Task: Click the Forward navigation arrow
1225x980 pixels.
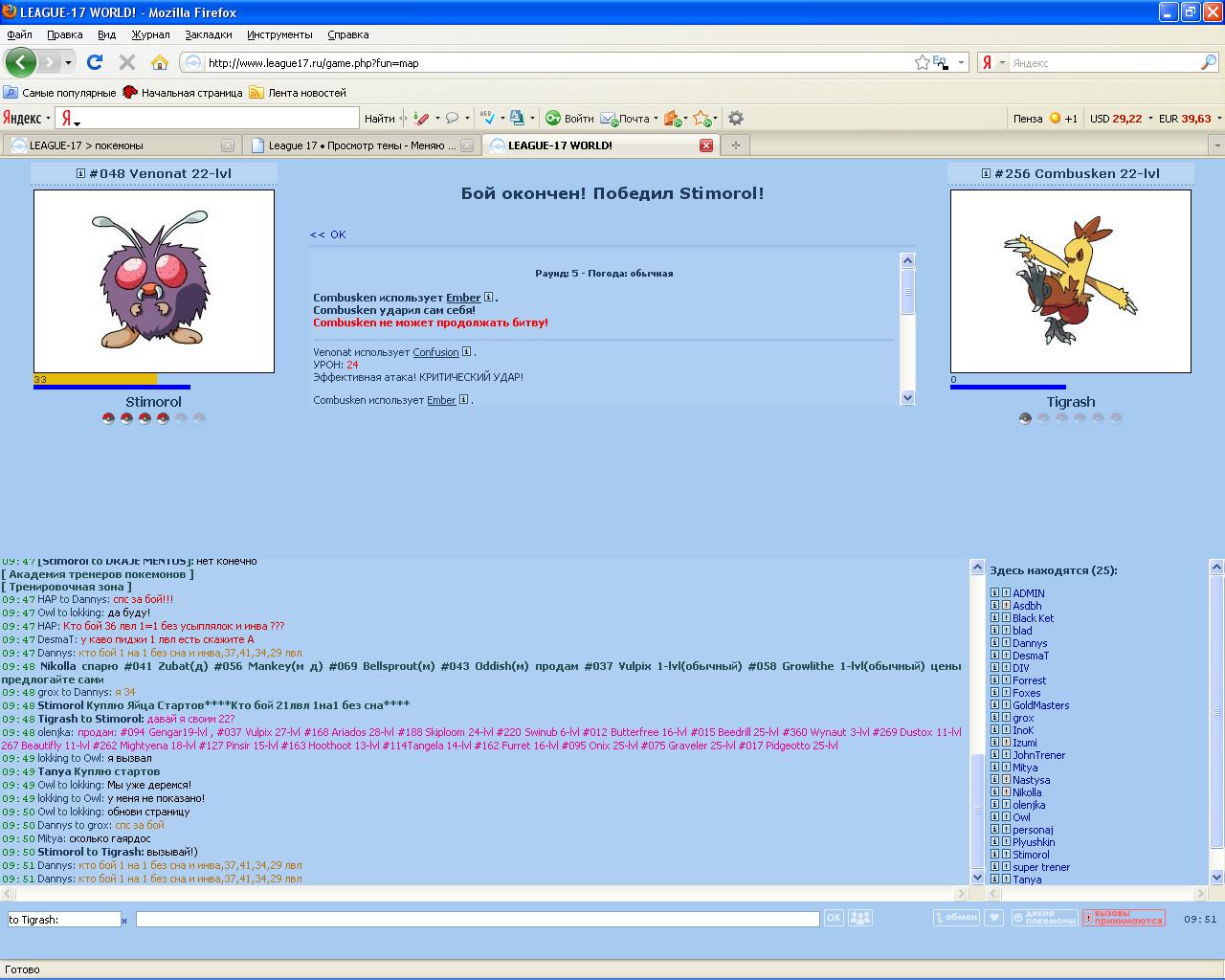Action: point(49,62)
